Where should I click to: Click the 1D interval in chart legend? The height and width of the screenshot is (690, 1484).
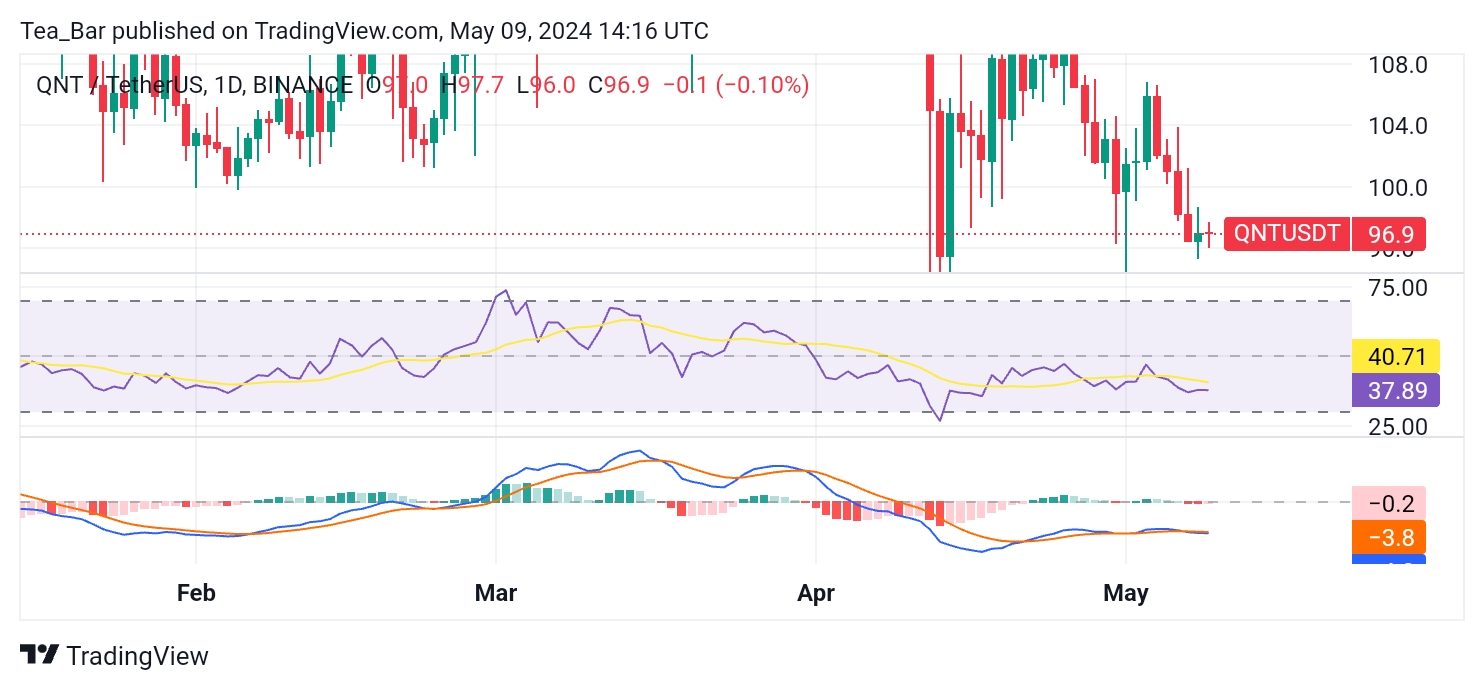tap(228, 85)
